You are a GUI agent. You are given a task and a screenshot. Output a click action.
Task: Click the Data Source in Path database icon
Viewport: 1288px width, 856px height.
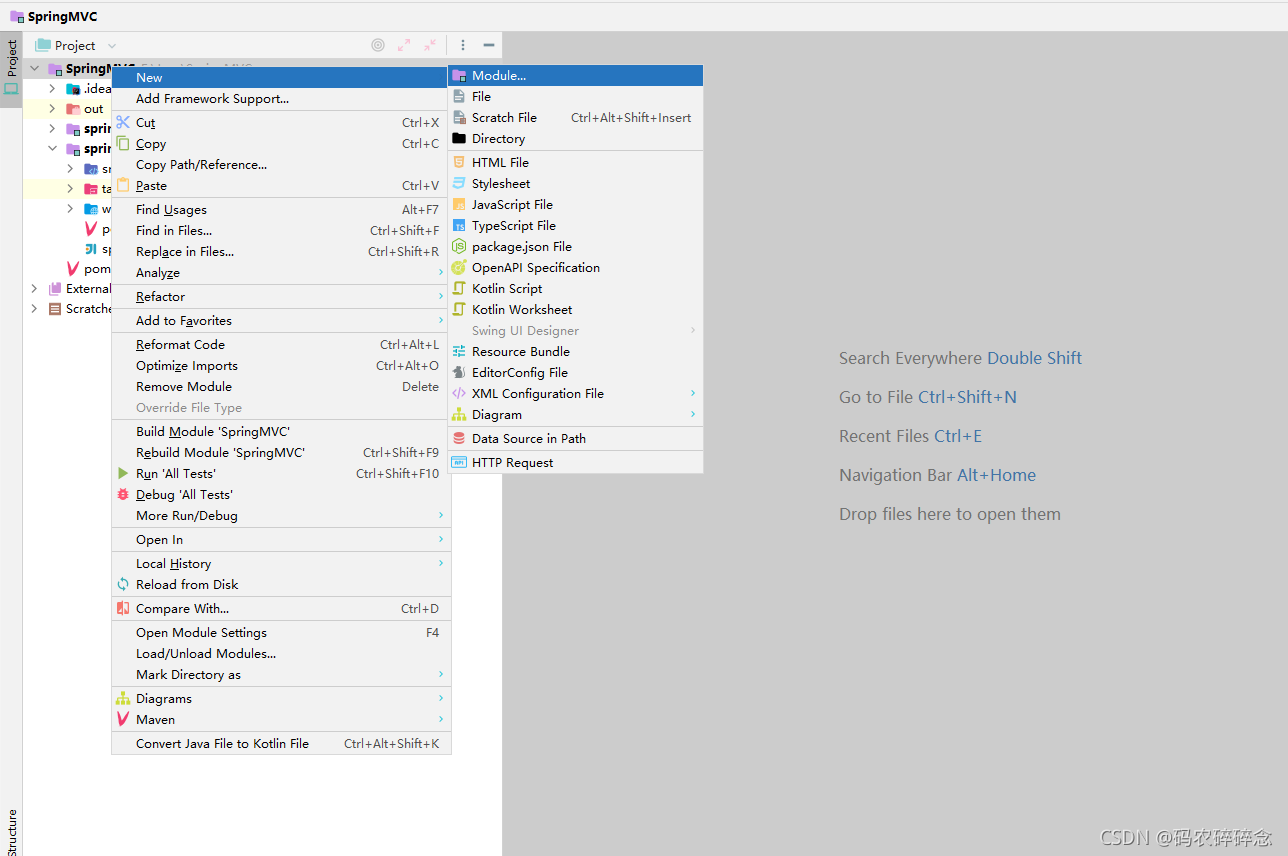pyautogui.click(x=459, y=438)
